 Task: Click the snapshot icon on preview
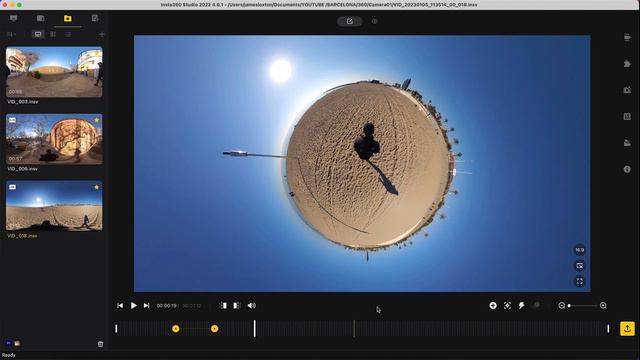point(580,266)
